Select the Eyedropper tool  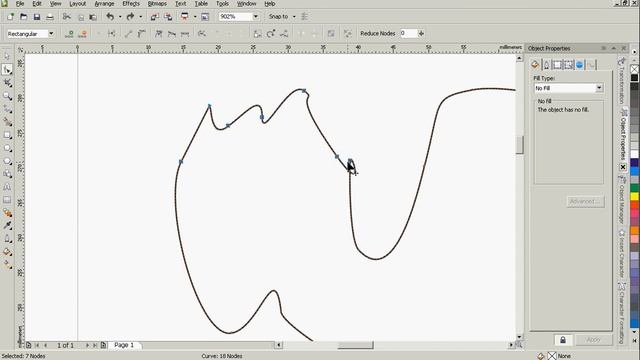7,226
